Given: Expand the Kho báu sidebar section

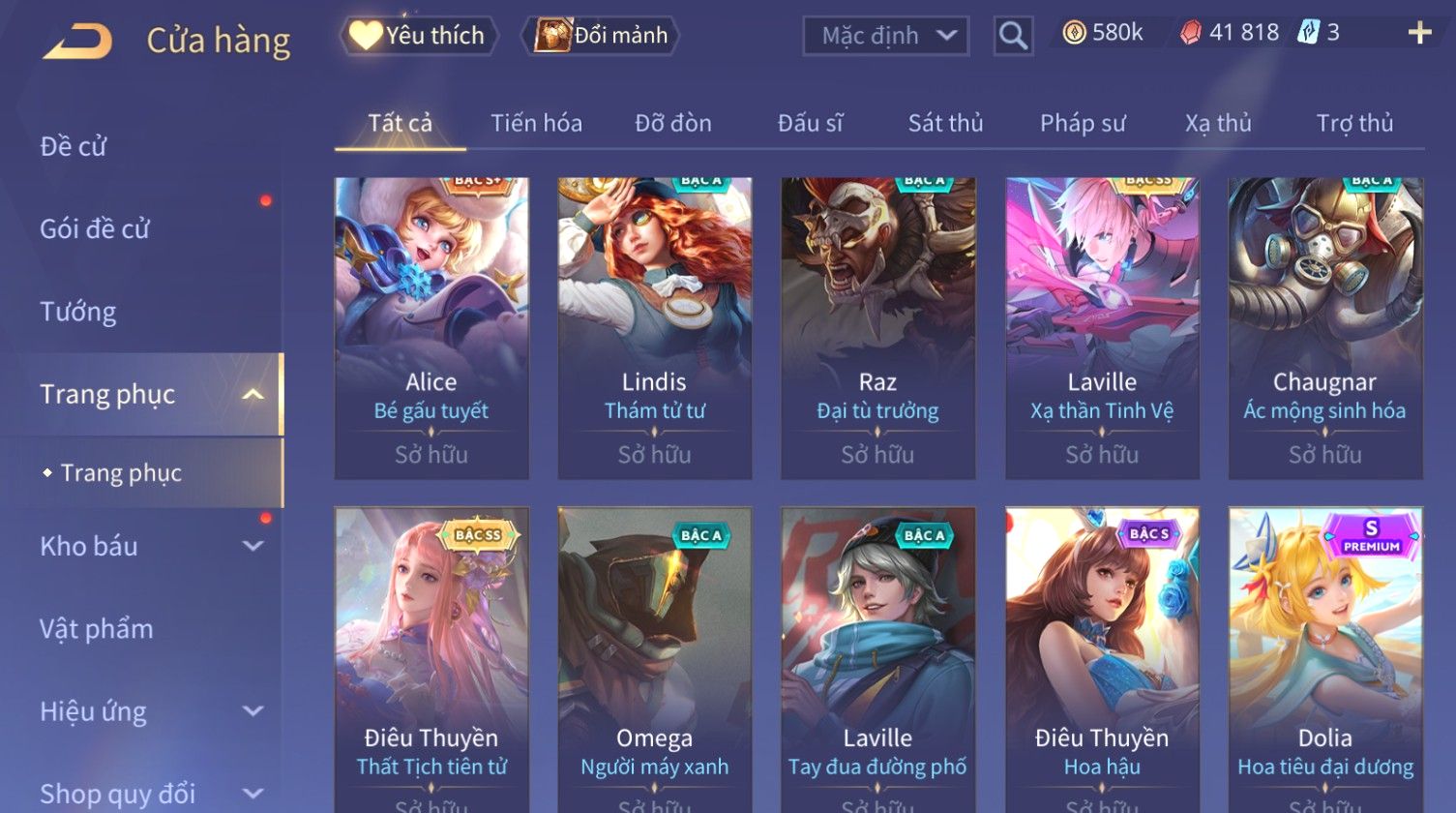Looking at the screenshot, I should tap(253, 546).
